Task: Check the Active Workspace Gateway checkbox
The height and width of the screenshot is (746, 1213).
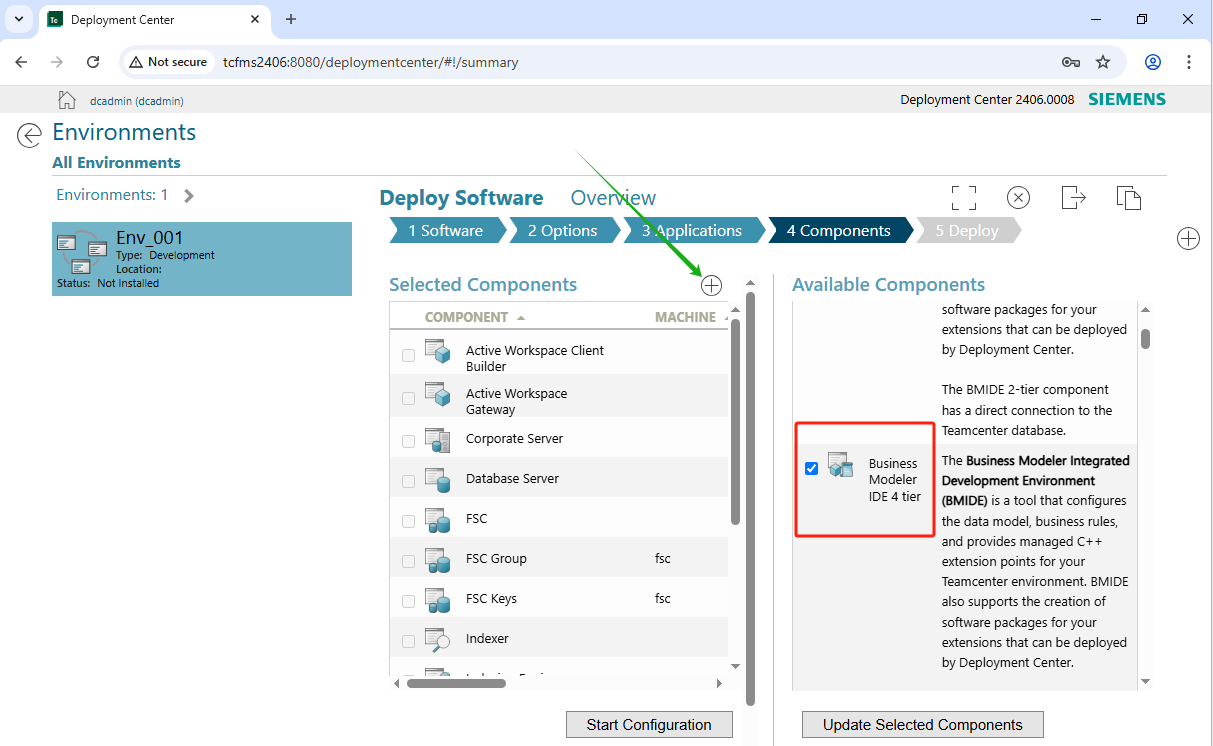Action: [x=408, y=398]
